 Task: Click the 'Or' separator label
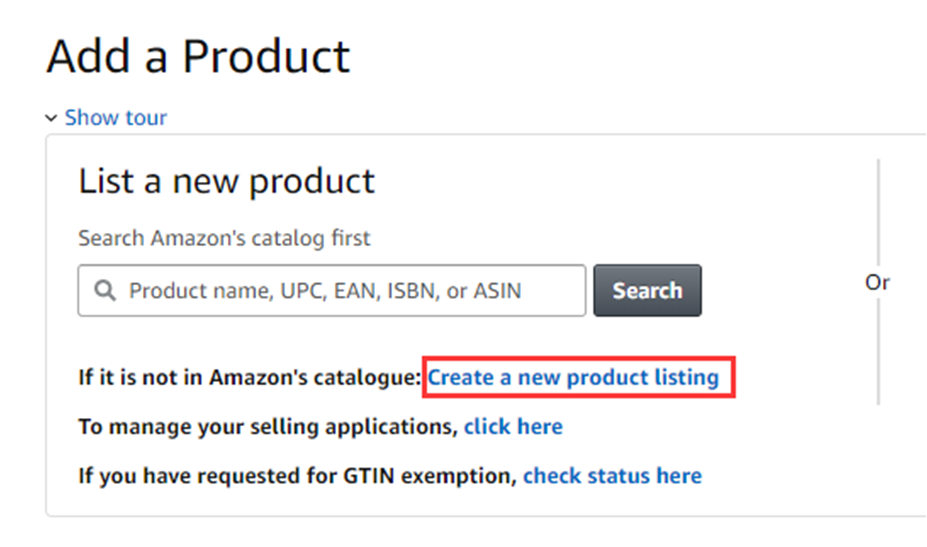point(877,283)
